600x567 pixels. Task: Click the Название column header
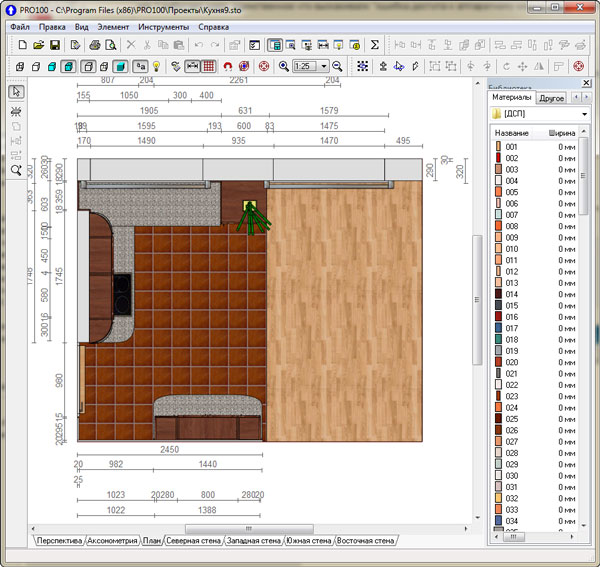pyautogui.click(x=511, y=133)
